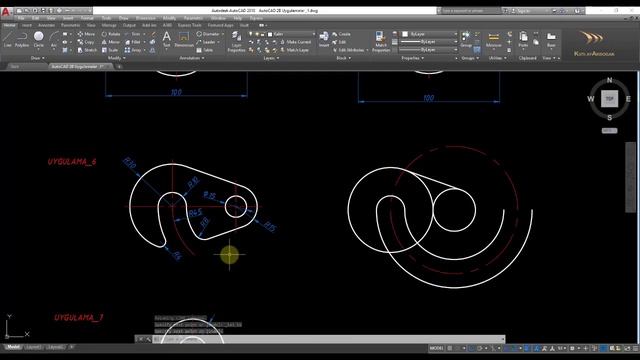
Task: Click the N compass direction on ViewCube
Action: [609, 80]
